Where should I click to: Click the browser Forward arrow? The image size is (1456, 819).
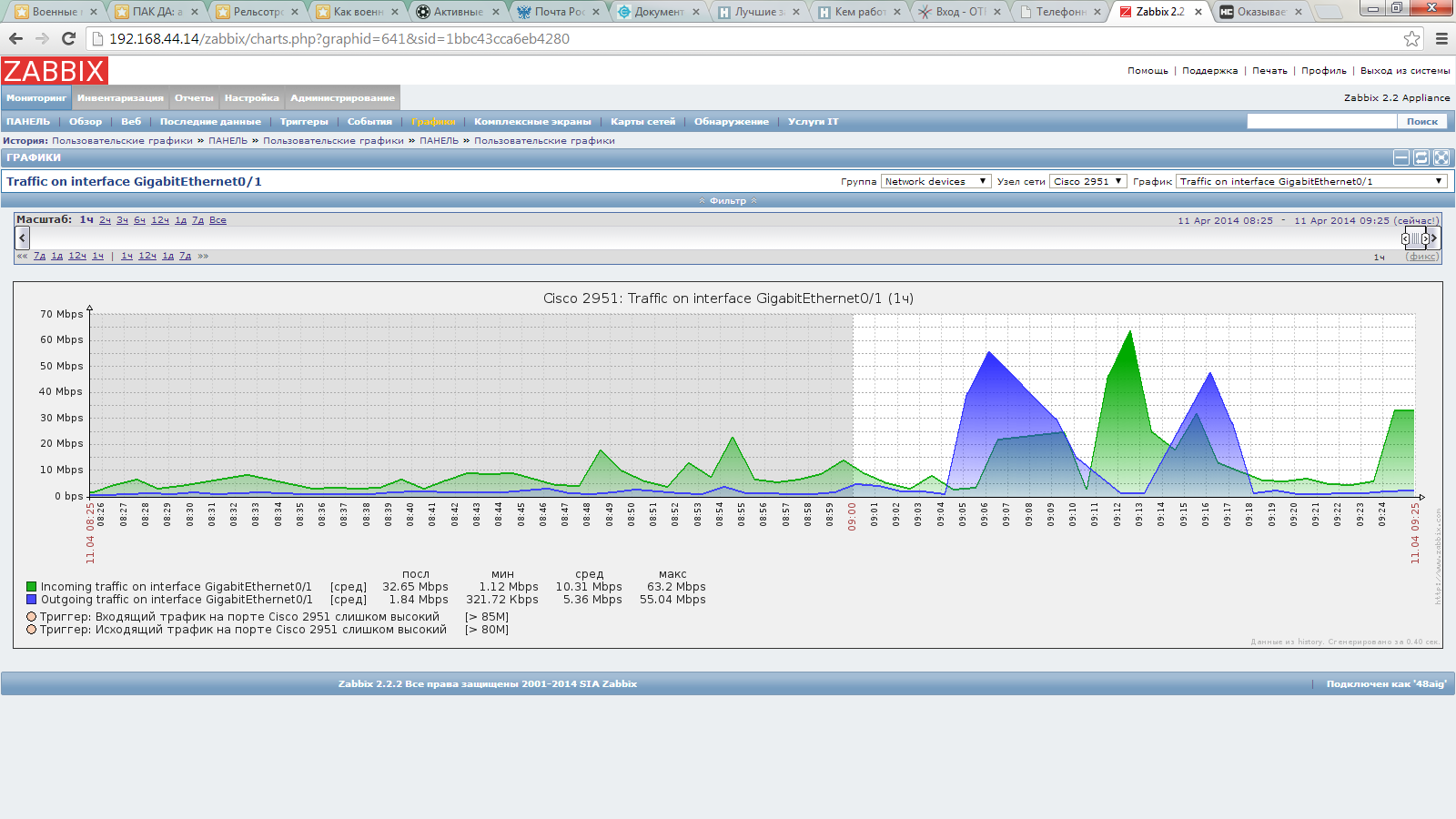tap(42, 38)
